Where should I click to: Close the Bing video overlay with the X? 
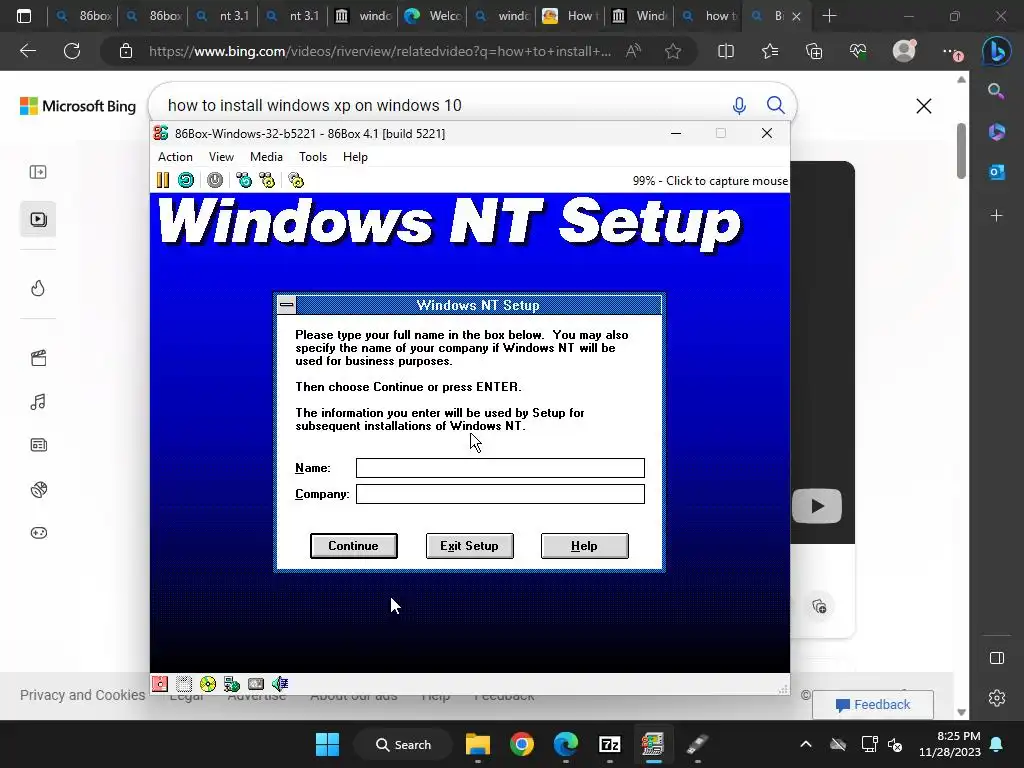[923, 106]
